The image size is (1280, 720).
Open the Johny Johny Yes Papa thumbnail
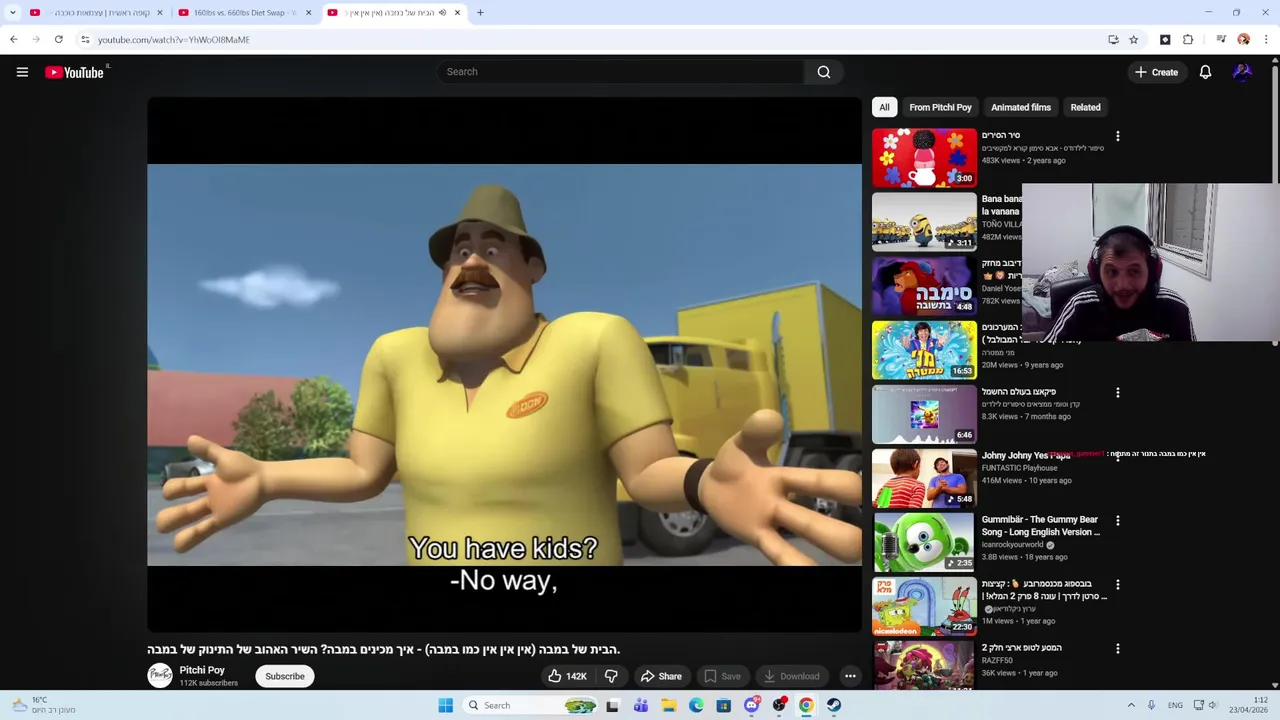(x=924, y=478)
